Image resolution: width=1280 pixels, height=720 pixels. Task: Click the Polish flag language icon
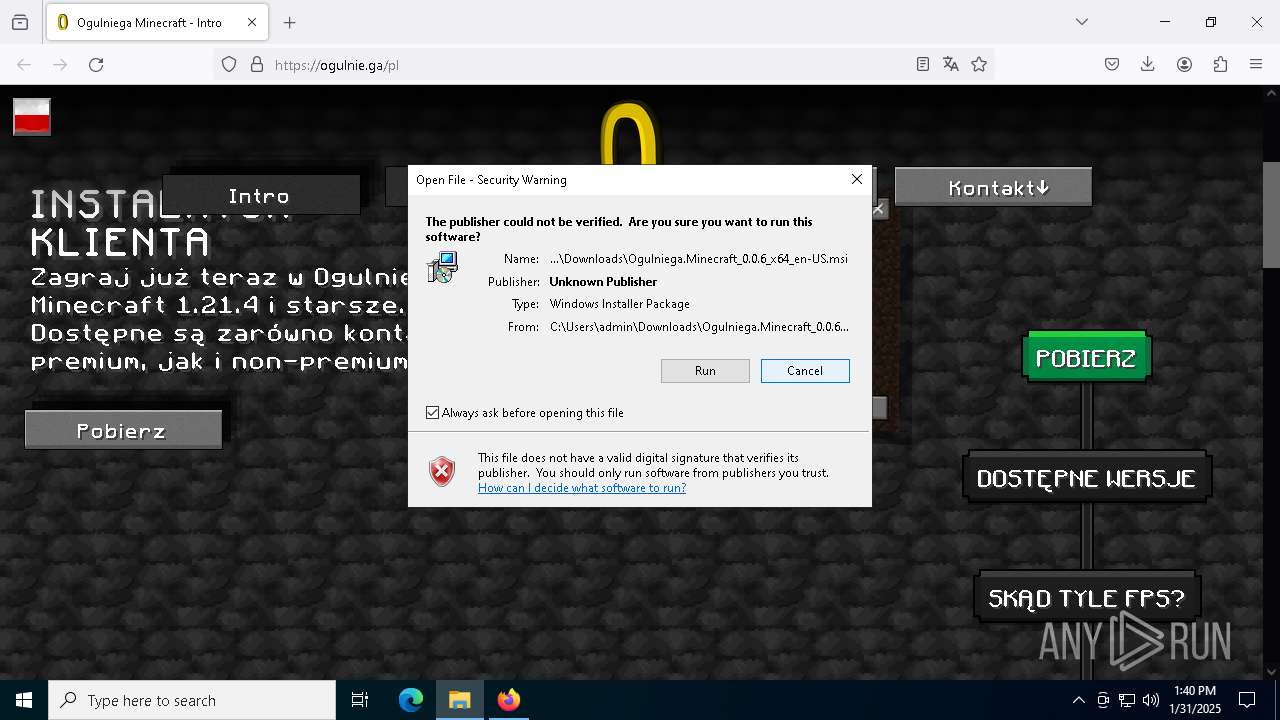pos(32,117)
